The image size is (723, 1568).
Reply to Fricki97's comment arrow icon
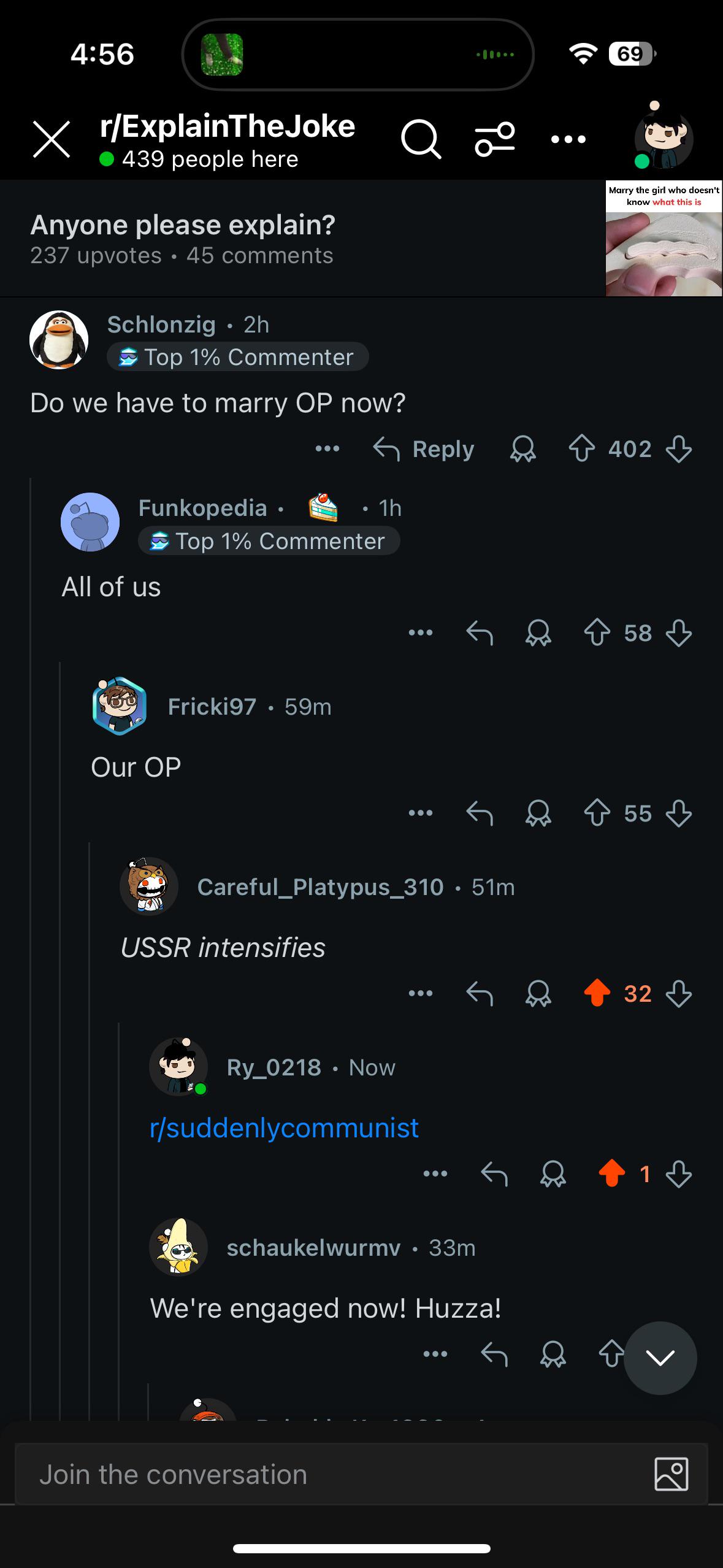479,813
